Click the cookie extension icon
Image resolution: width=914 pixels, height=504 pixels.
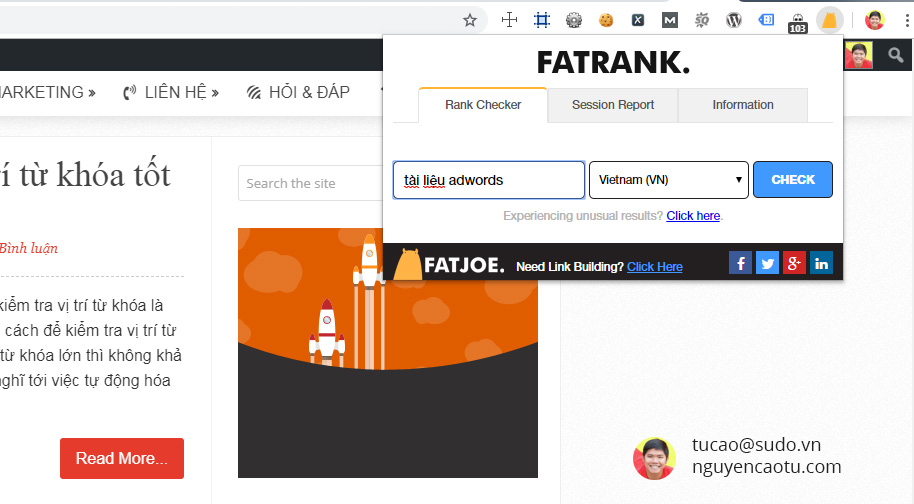coord(606,19)
